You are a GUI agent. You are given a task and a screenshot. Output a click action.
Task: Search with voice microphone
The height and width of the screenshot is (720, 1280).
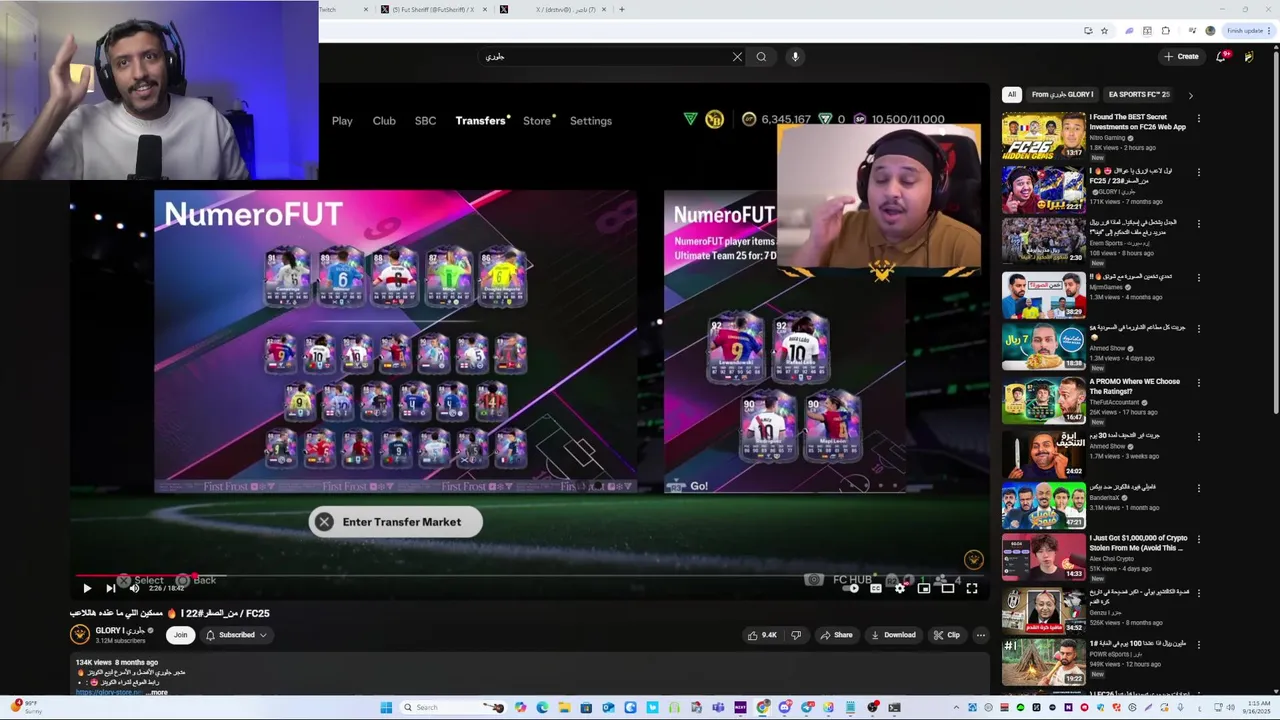point(795,57)
